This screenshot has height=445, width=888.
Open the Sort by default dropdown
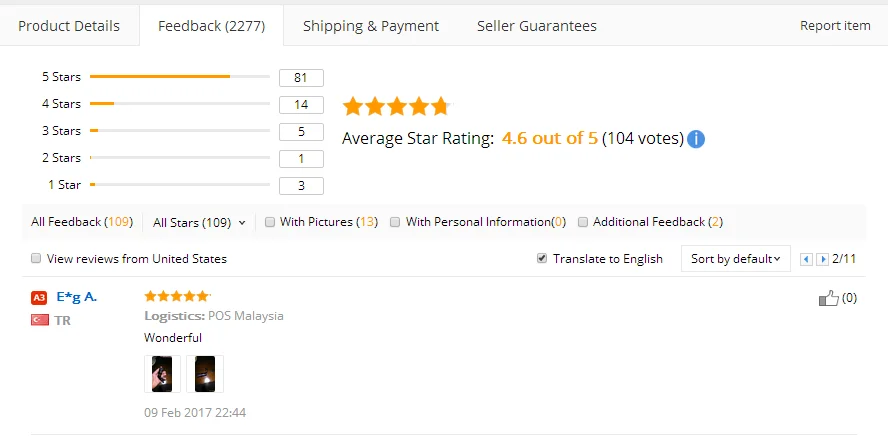(x=735, y=258)
